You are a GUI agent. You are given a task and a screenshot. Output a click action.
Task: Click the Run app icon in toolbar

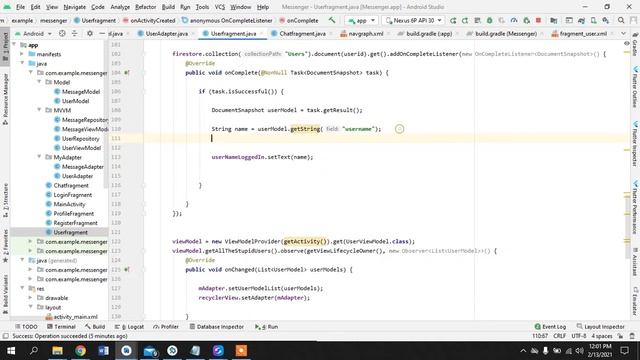click(453, 20)
